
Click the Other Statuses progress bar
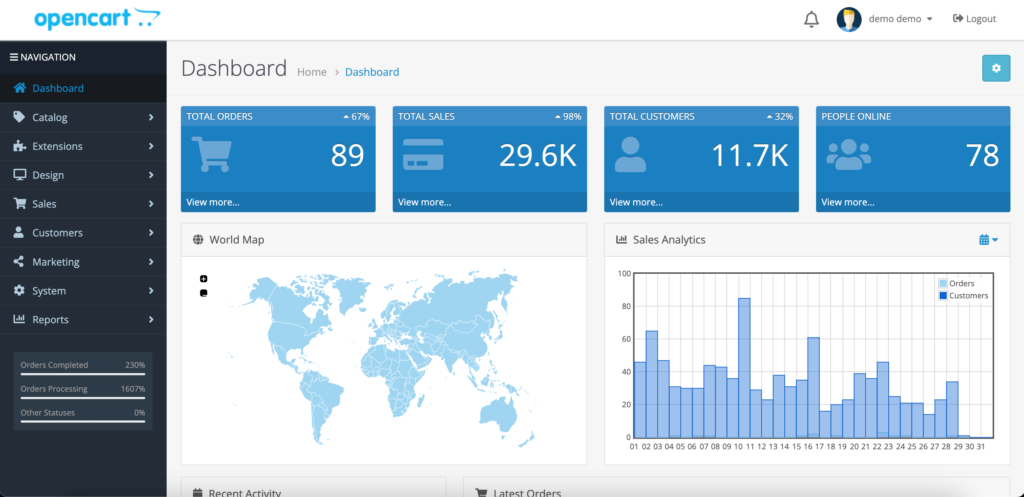[x=82, y=421]
